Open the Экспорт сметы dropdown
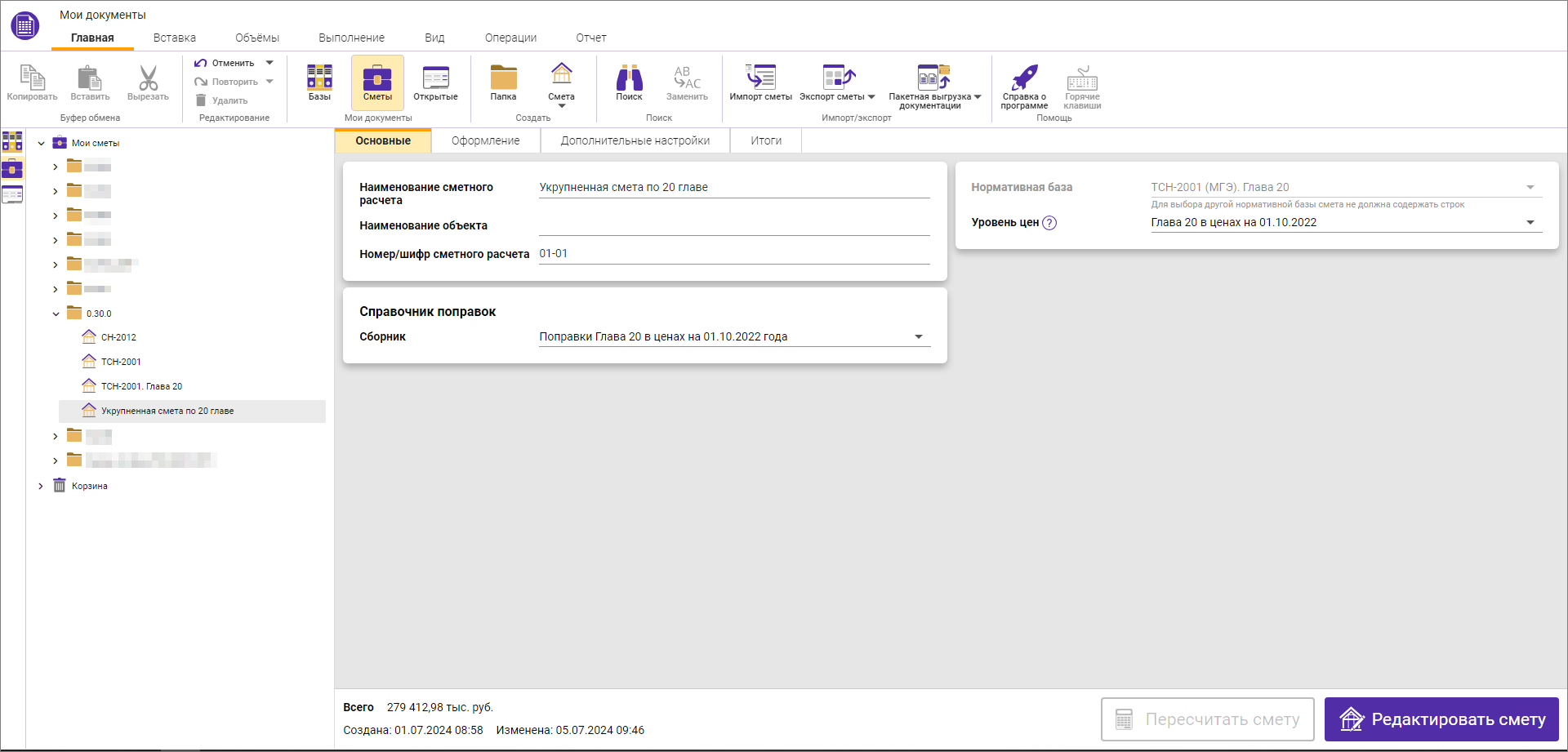This screenshot has height=752, width=1568. [837, 83]
